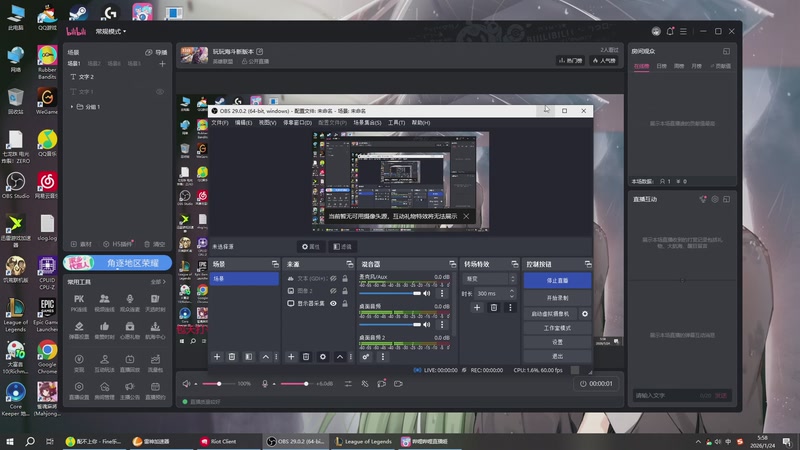Open the audio mixer settings icon below the preview
Viewport: 800px width, 450px height.
(x=348, y=384)
